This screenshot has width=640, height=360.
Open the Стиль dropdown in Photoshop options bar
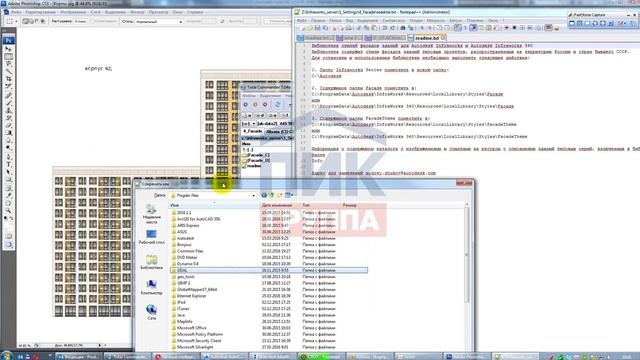tap(159, 21)
